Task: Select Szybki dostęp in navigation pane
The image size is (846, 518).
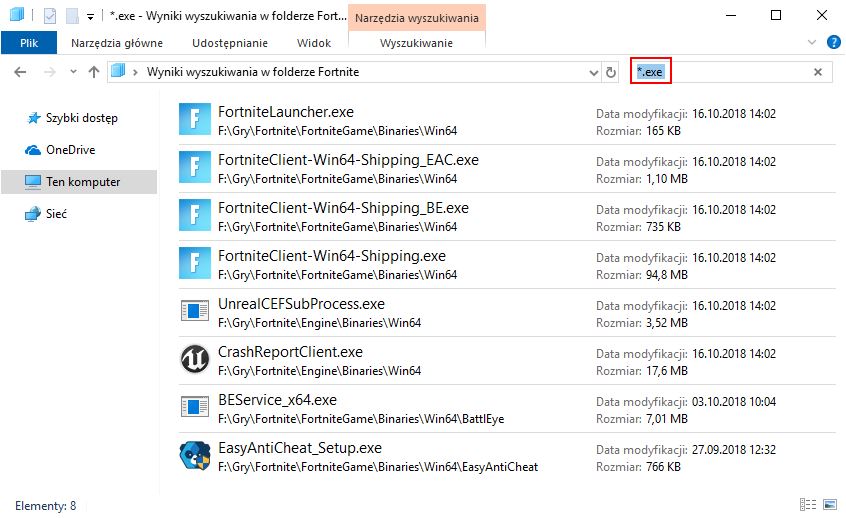Action: coord(81,118)
